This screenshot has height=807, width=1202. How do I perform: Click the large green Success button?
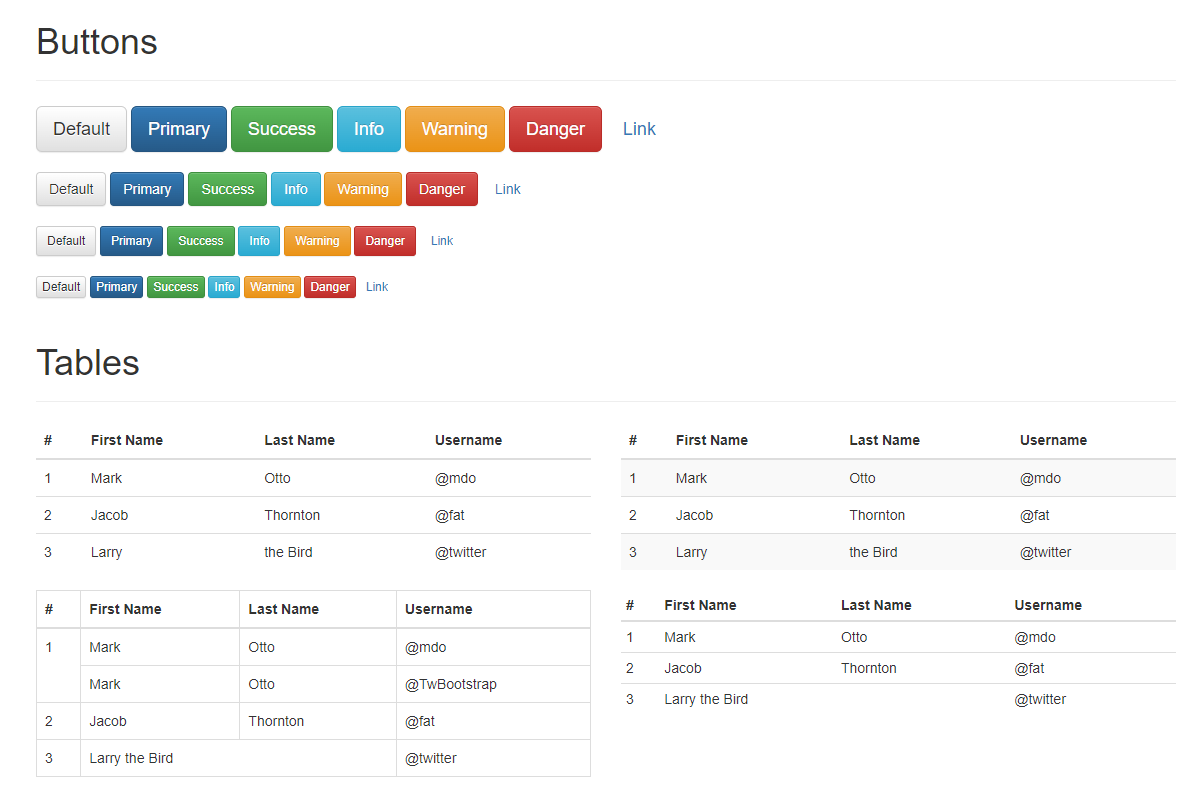click(282, 129)
